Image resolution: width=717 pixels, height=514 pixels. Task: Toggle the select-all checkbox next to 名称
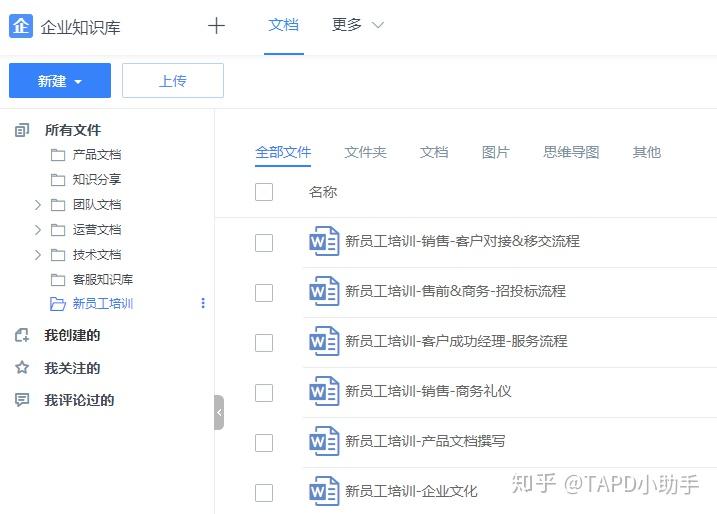[x=264, y=192]
